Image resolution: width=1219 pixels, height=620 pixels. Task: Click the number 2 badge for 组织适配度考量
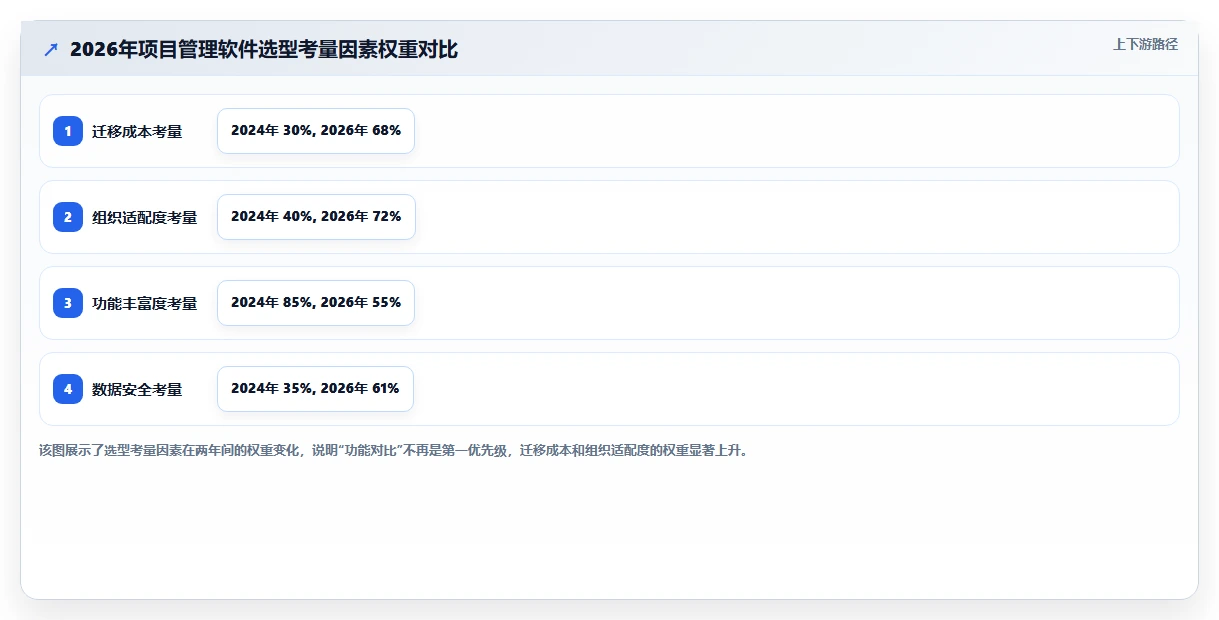coord(68,217)
